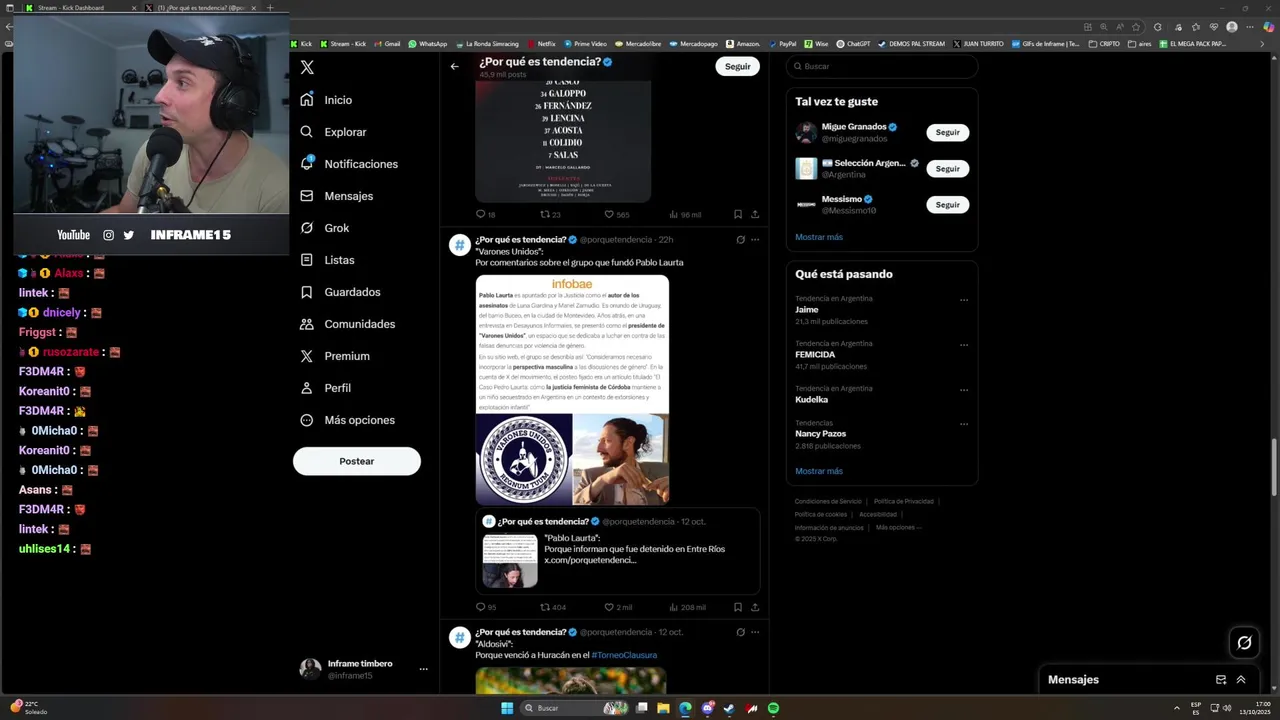
Task: Open the Netflix bookmark
Action: point(541,44)
